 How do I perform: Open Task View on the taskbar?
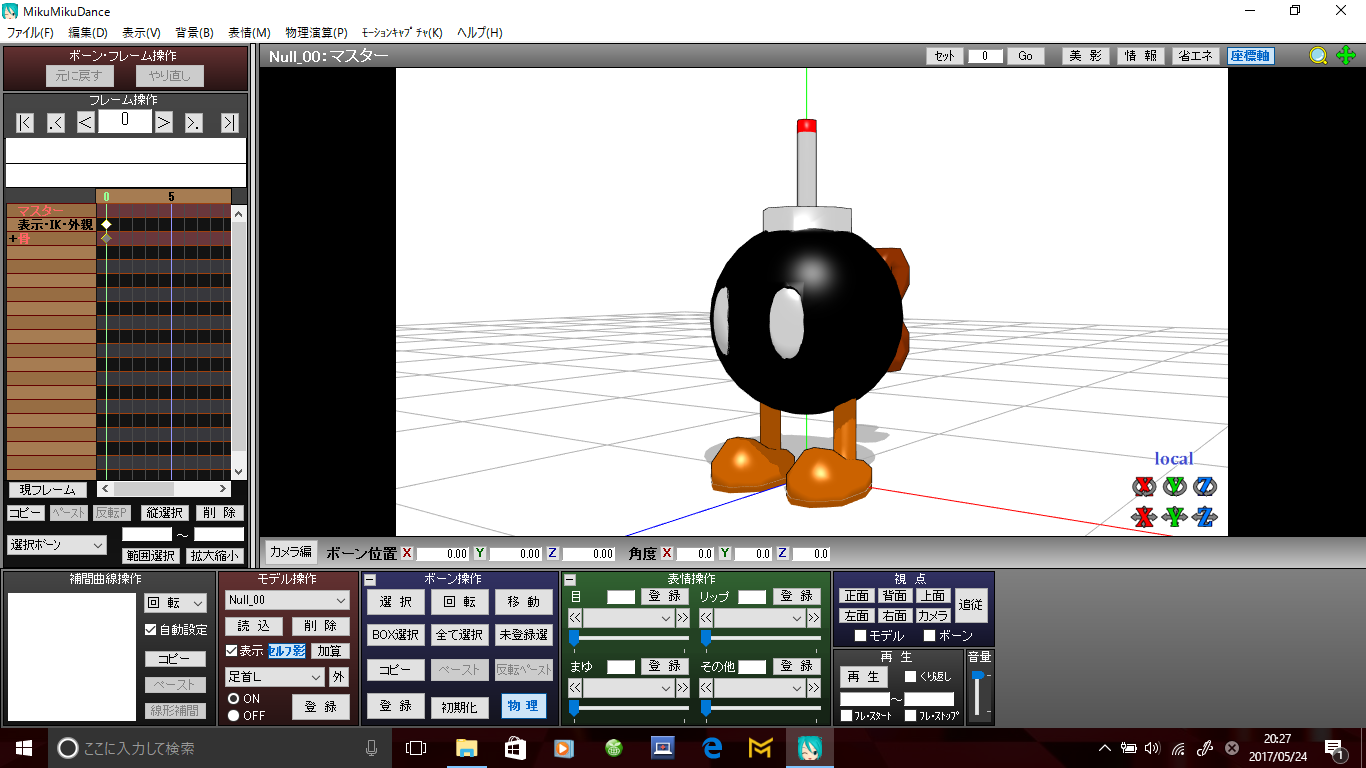(415, 748)
